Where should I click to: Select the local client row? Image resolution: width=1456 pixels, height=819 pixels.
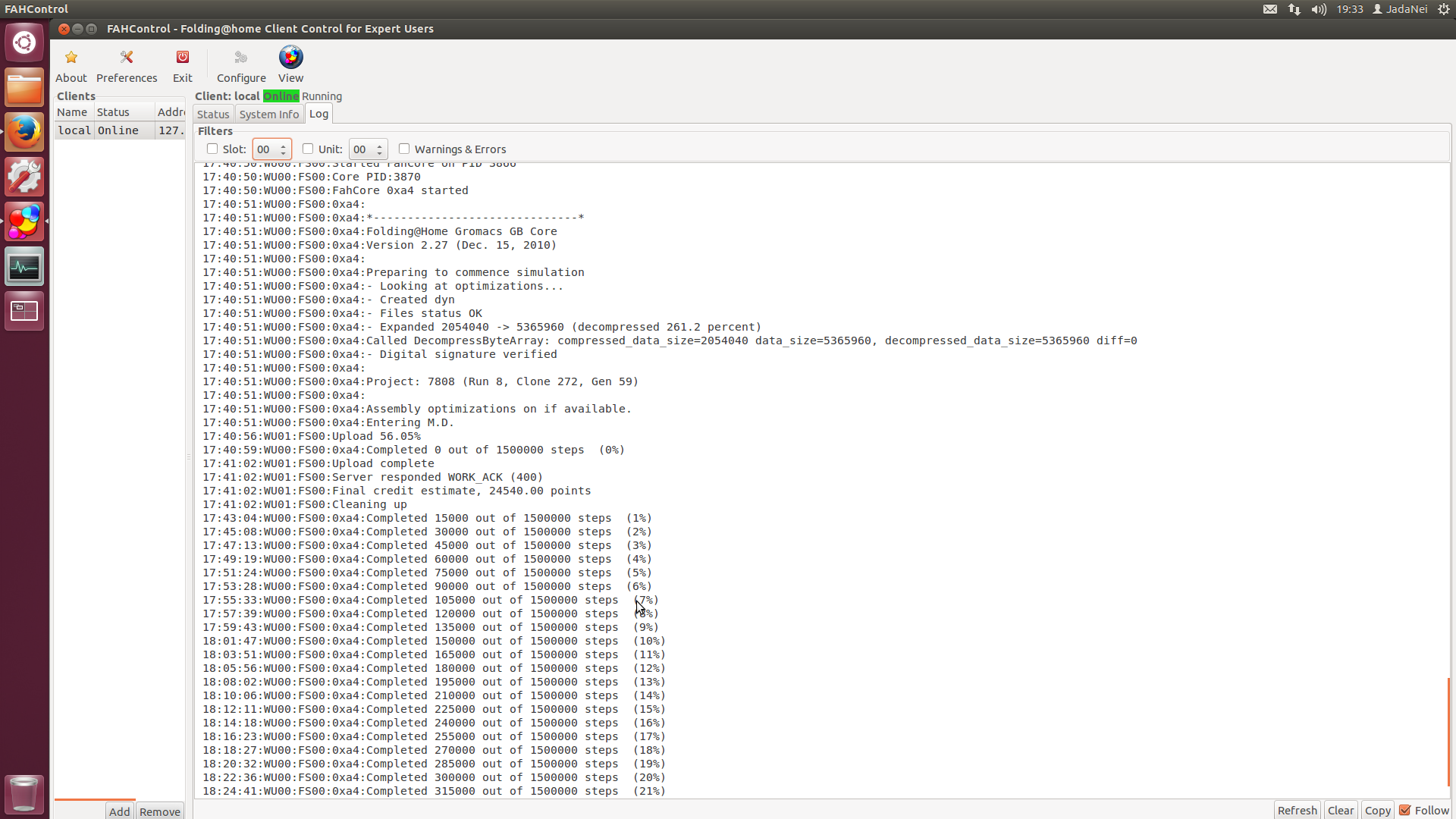coord(120,130)
